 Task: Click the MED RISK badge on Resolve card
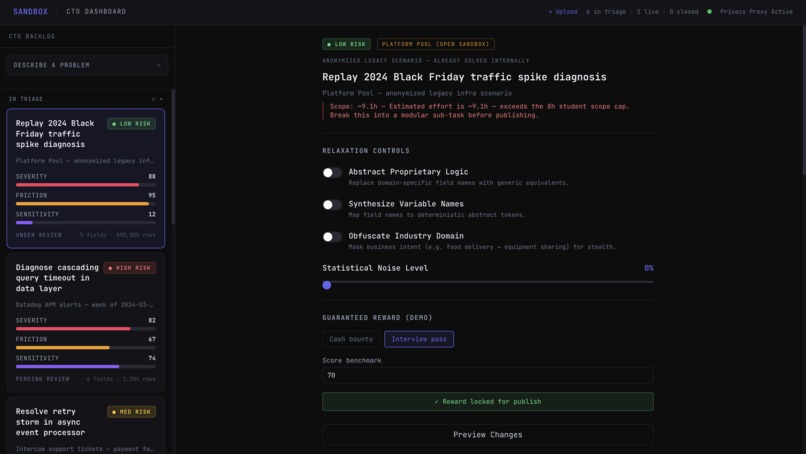(x=132, y=412)
